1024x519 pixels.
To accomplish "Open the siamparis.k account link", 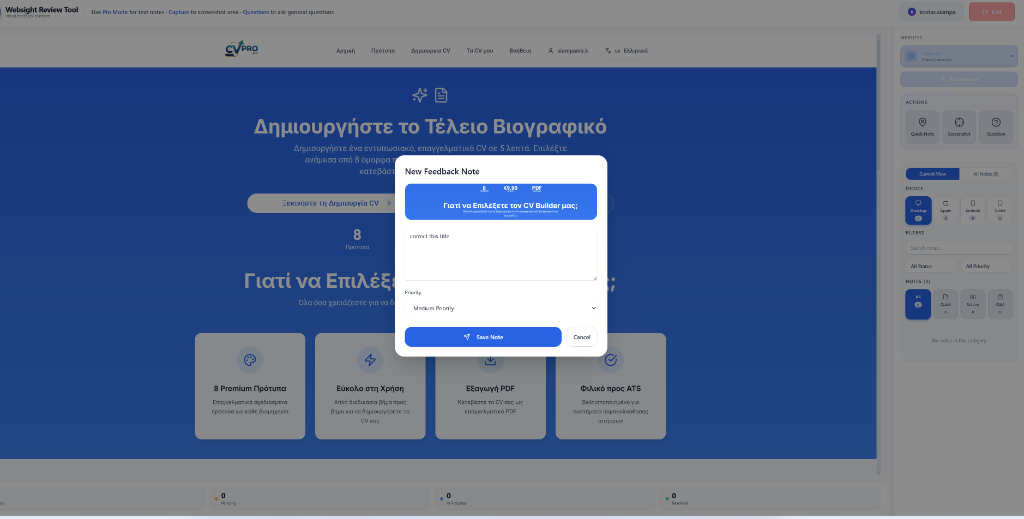I will [x=568, y=50].
